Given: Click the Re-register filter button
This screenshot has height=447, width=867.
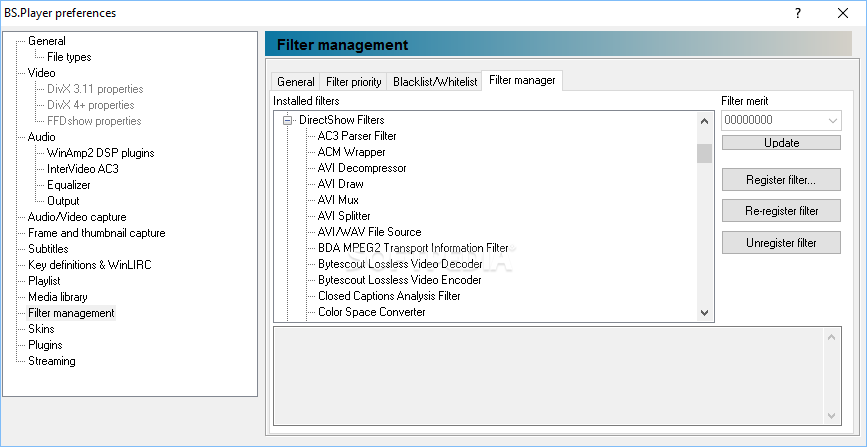Looking at the screenshot, I should (781, 211).
